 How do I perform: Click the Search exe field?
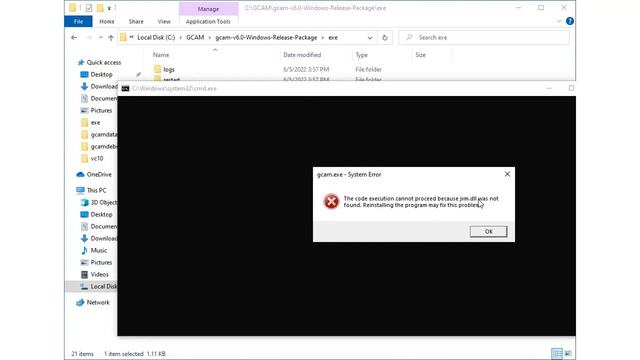pos(484,38)
